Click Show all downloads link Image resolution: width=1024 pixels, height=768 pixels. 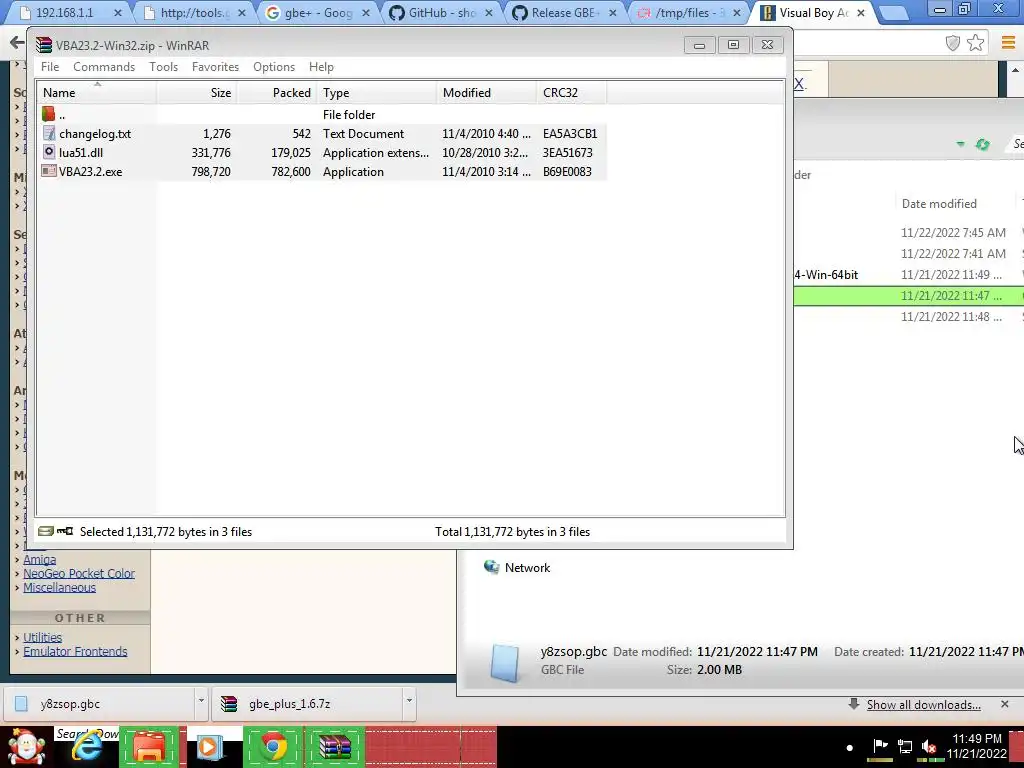pyautogui.click(x=923, y=705)
